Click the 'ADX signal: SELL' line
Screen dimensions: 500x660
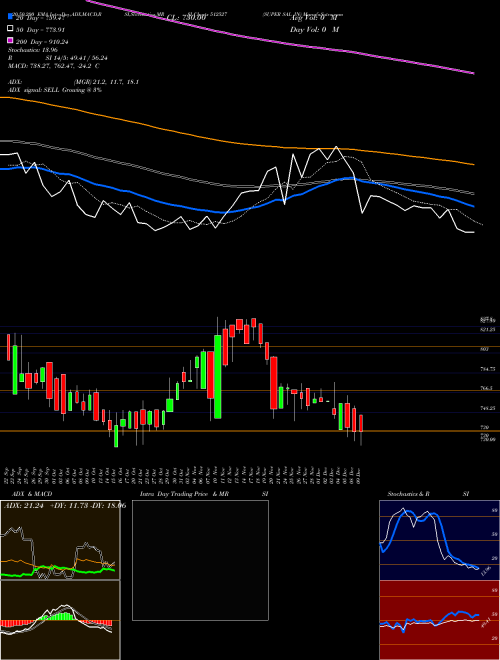pos(55,90)
